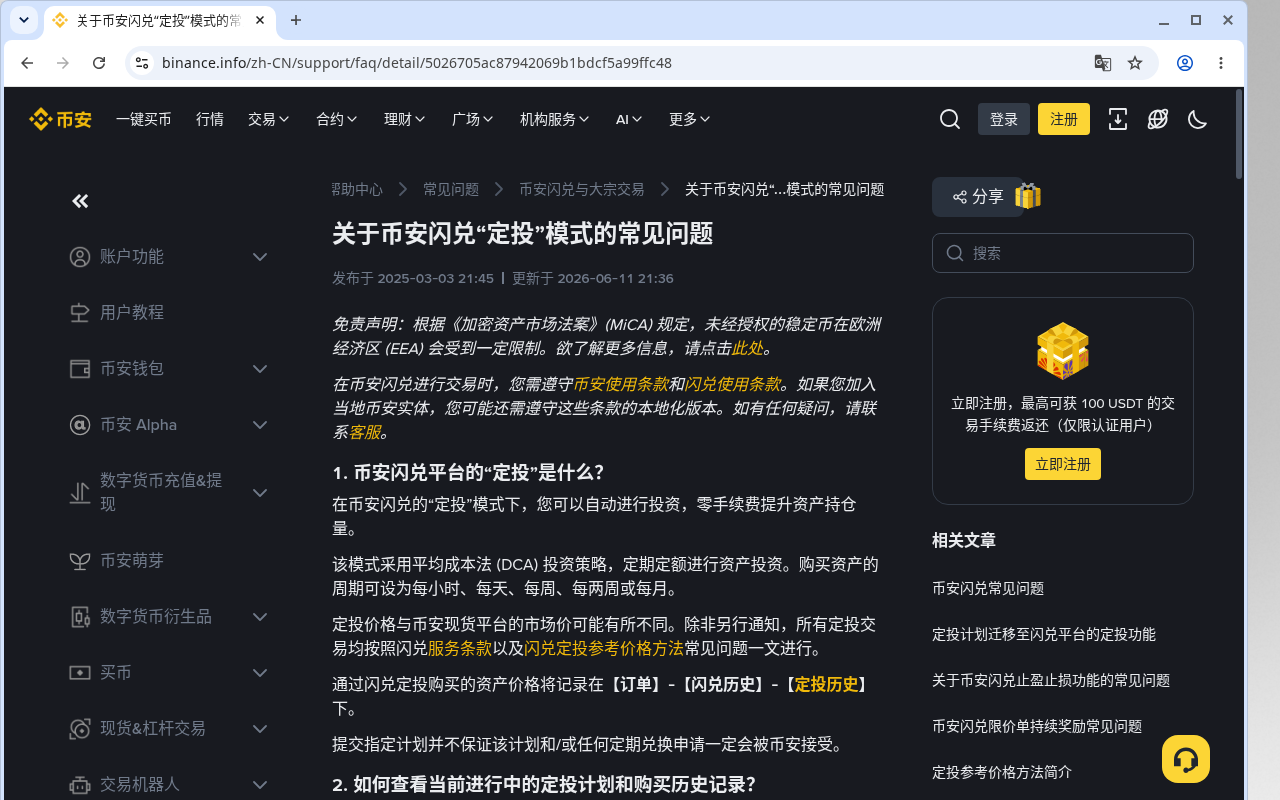Go back to the previous page
The width and height of the screenshot is (1280, 800).
coord(27,63)
